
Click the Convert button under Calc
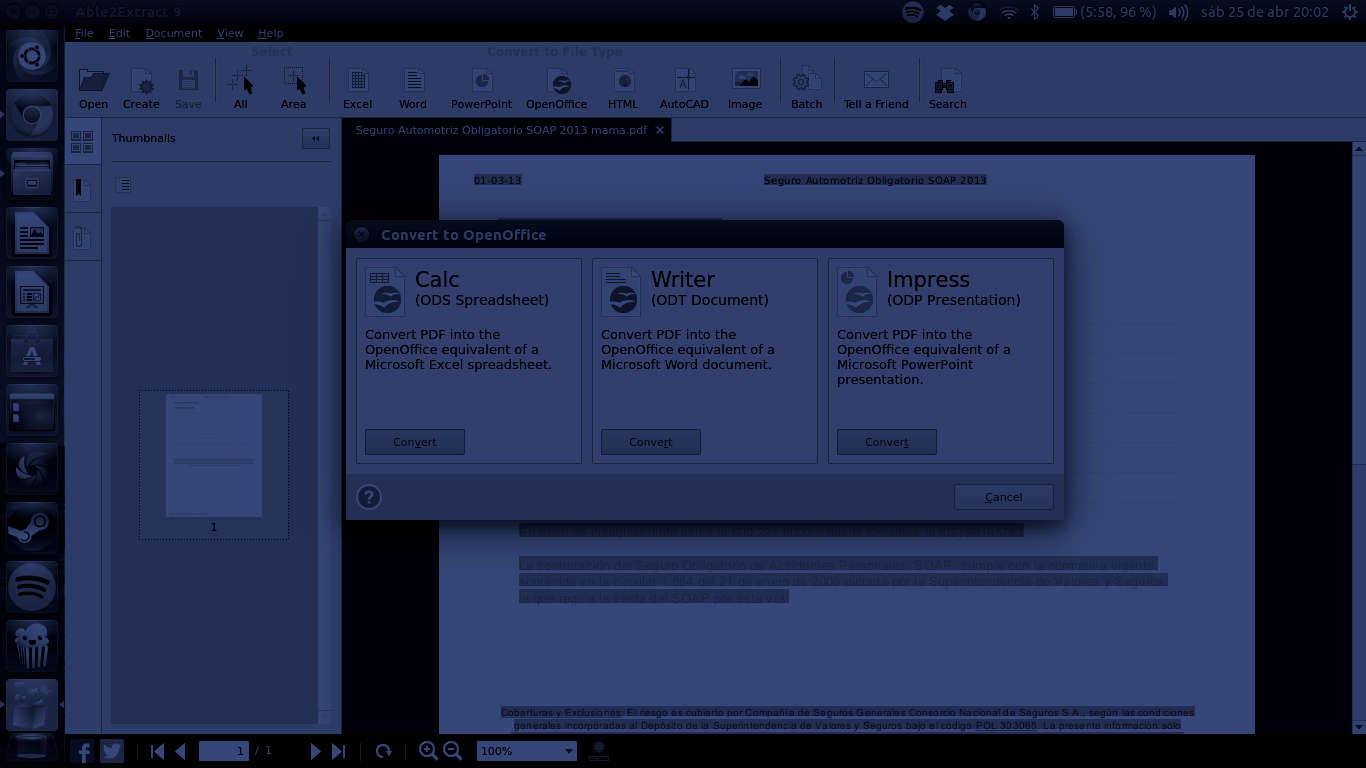click(414, 442)
